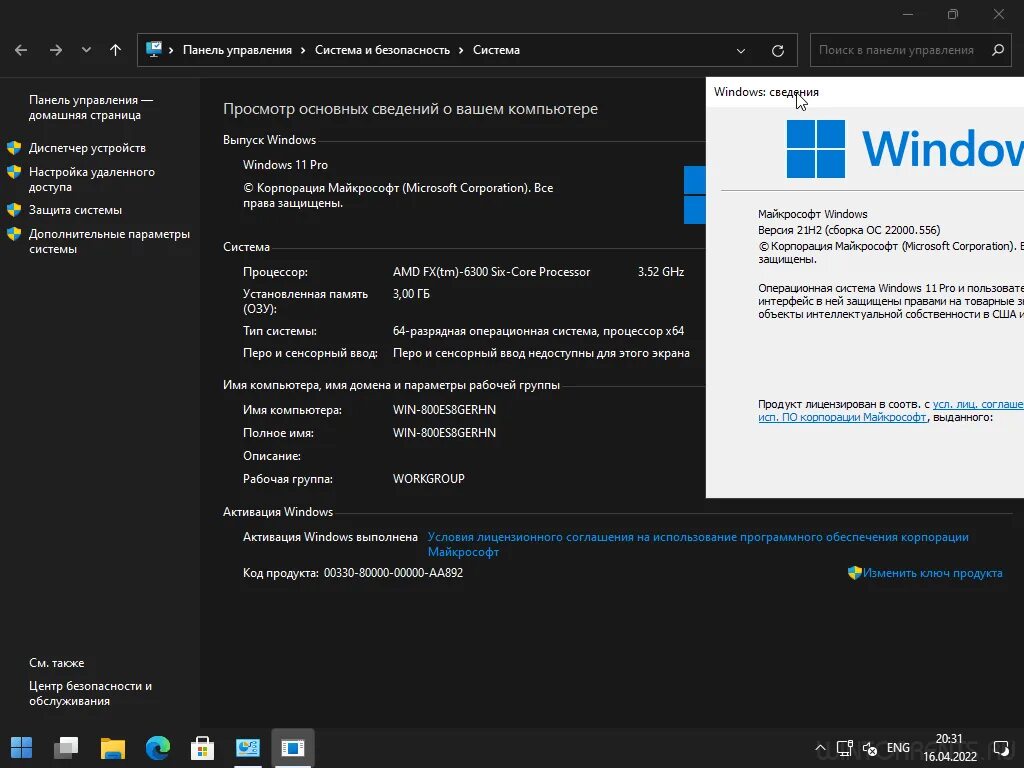Open 'усл. лиц. соглашения' link in winver dialog
This screenshot has height=768, width=1024.
pyautogui.click(x=978, y=404)
